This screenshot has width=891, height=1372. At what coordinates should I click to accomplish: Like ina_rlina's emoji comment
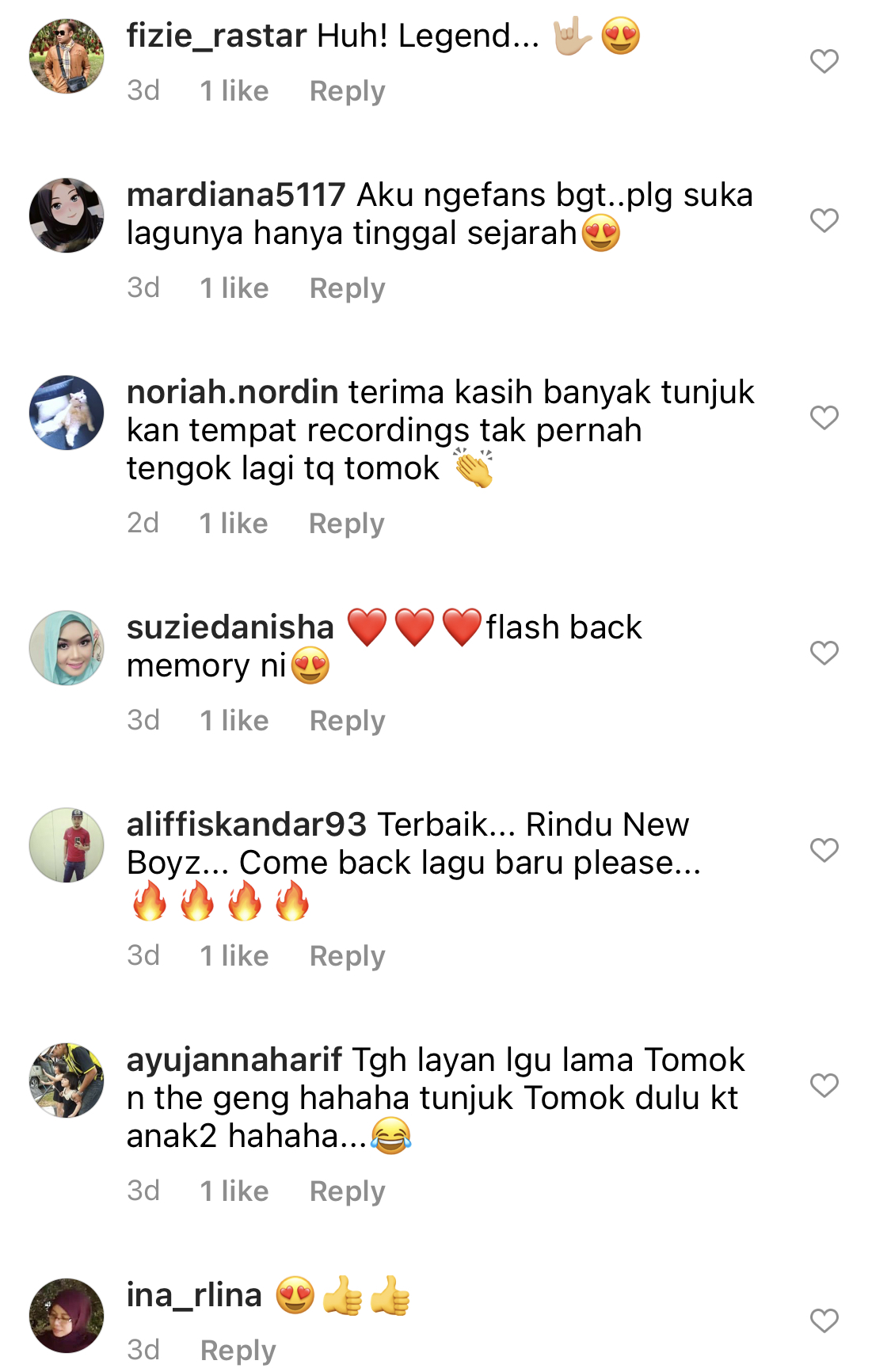[824, 1321]
